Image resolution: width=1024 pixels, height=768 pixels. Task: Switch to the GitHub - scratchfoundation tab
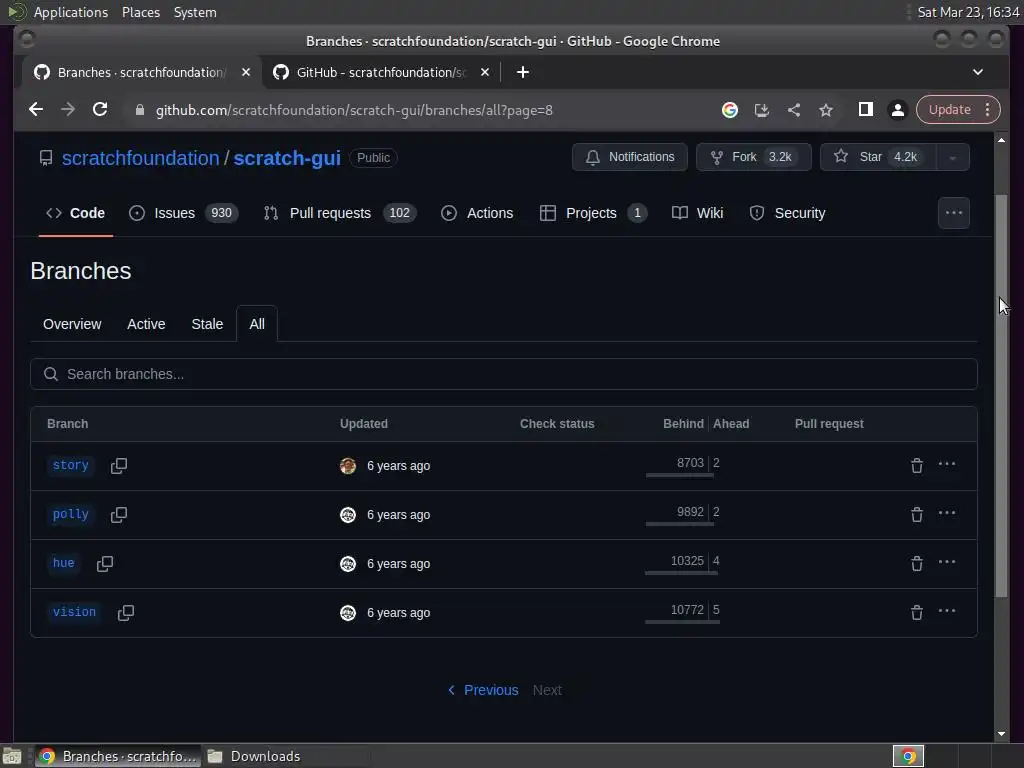pyautogui.click(x=381, y=72)
